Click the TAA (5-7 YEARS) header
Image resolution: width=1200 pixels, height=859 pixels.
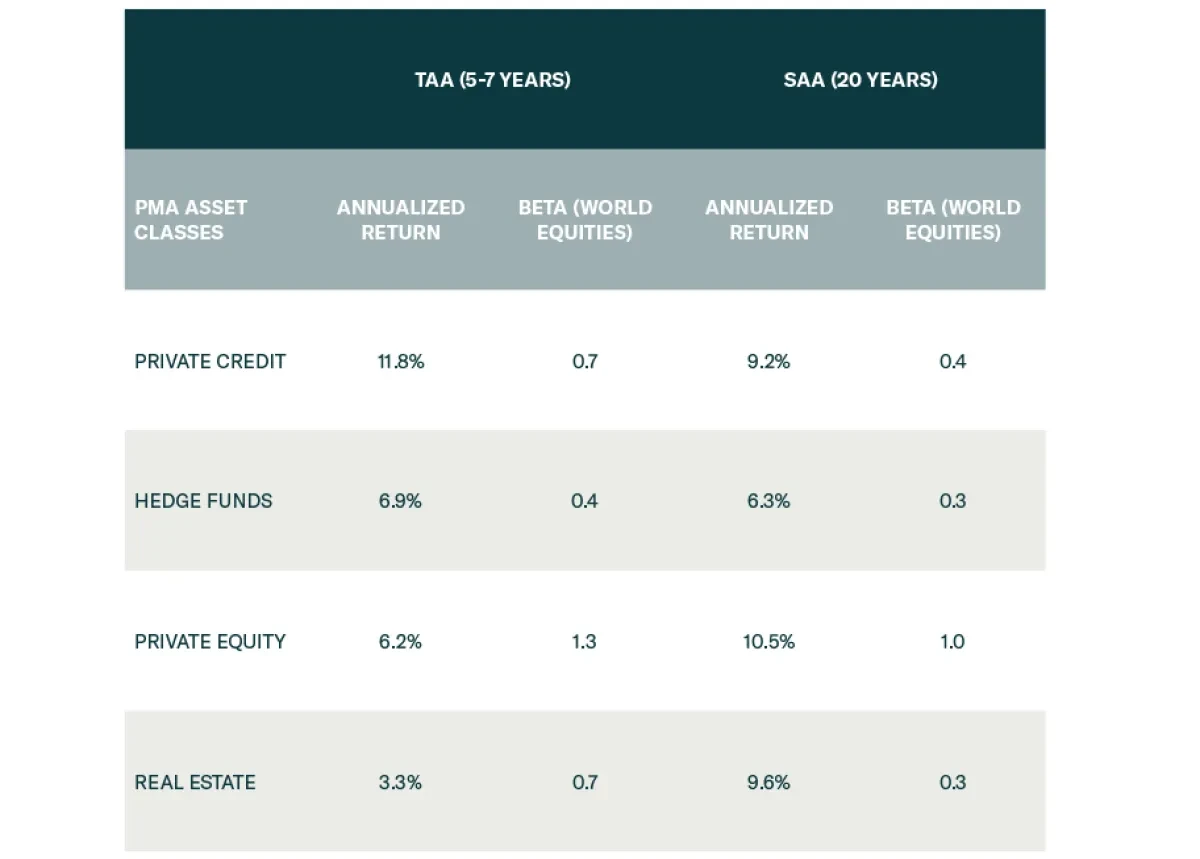tap(492, 80)
